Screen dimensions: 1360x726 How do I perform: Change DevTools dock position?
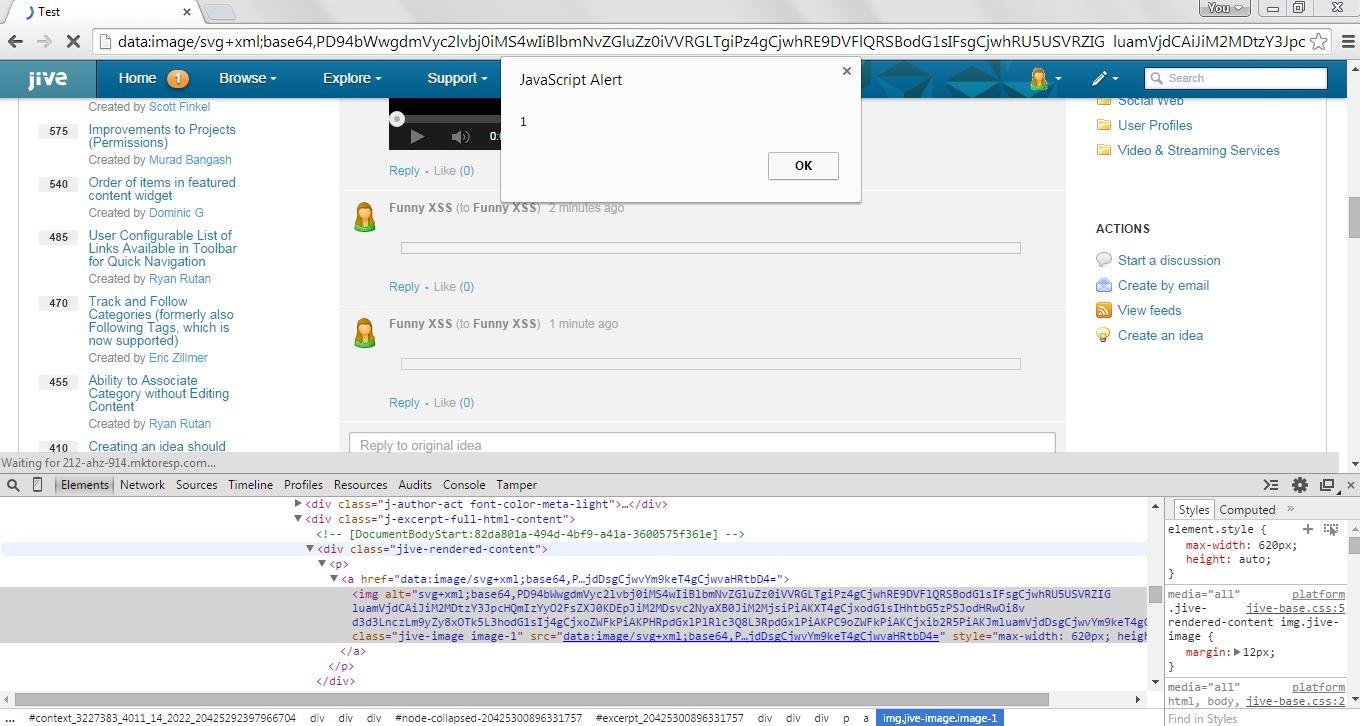click(1327, 485)
